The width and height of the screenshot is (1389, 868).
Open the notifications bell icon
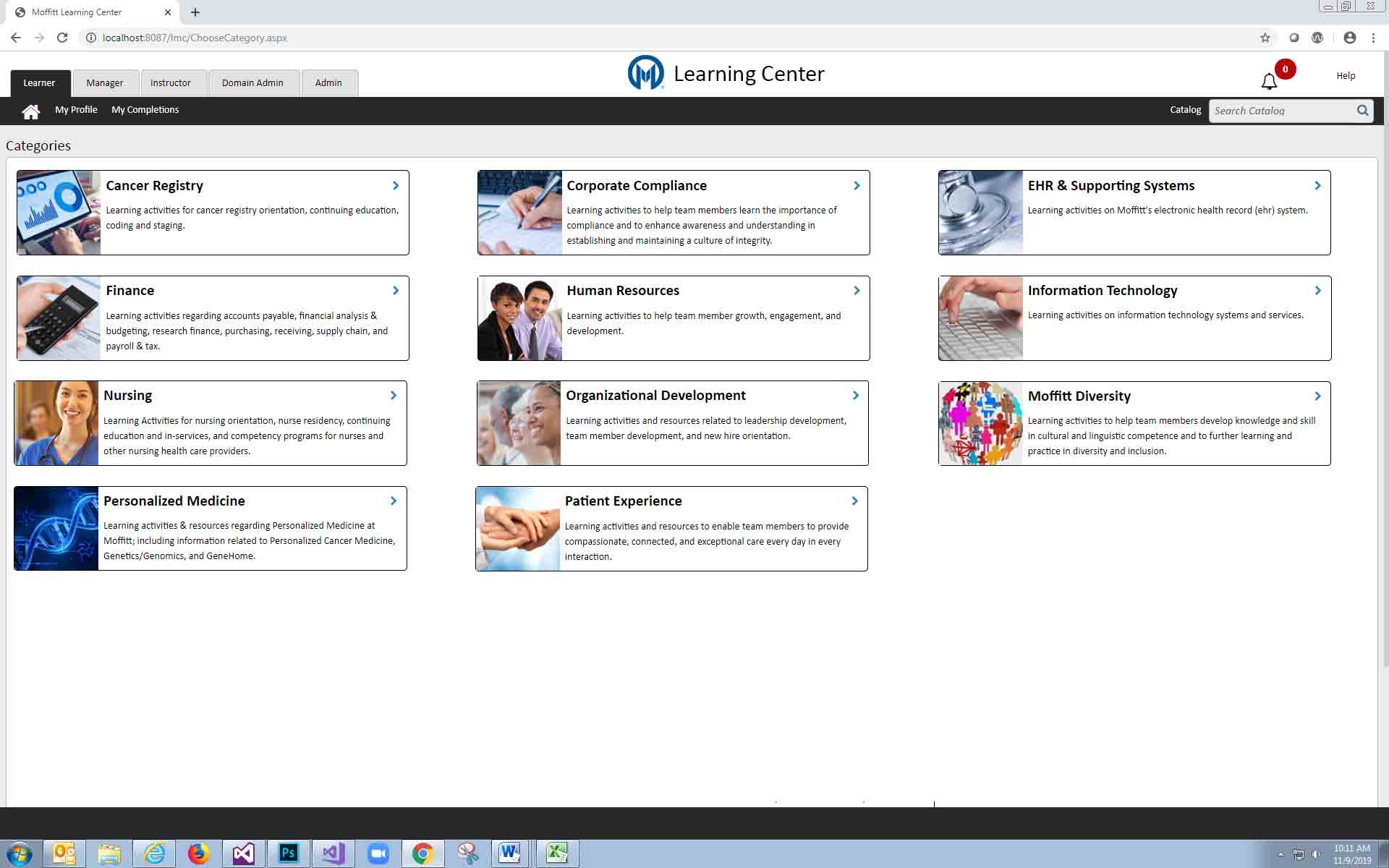[x=1269, y=82]
